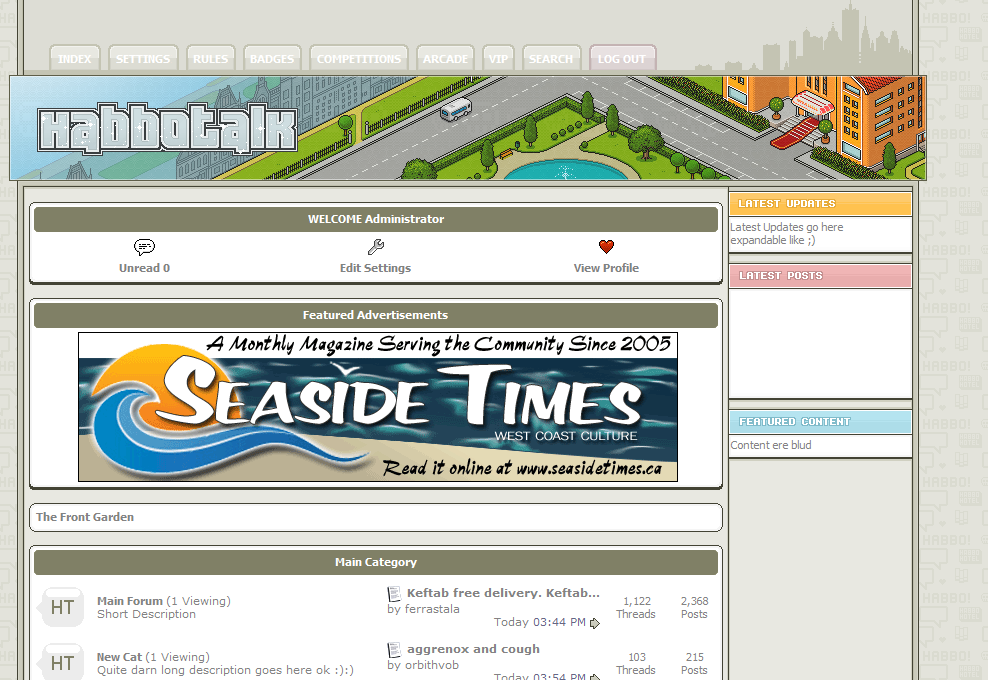Go to last post arrow for Main Forum
Viewport: 988px width, 680px height.
(595, 623)
